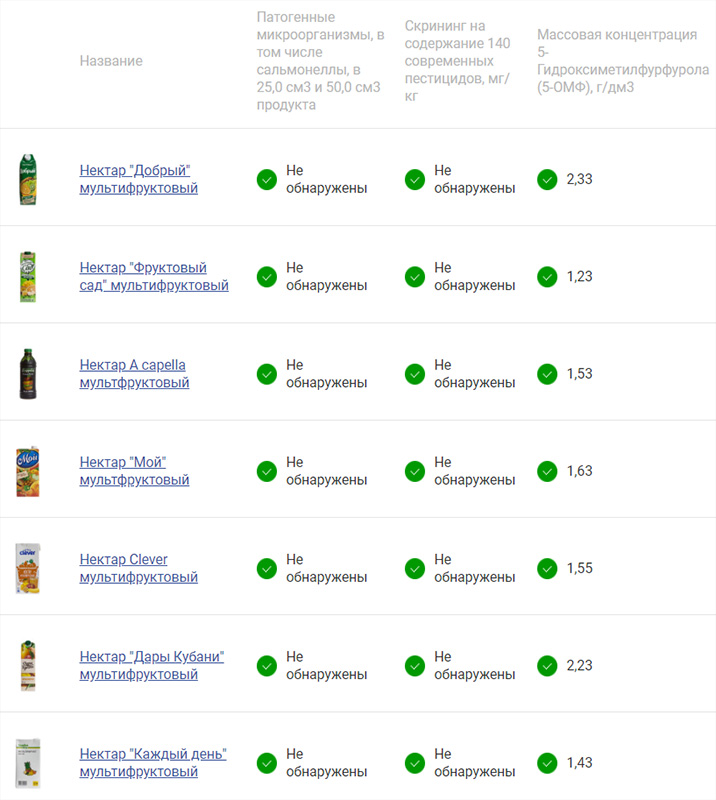
Task: Open the Нектар A capella мультфруктовый link
Action: (x=134, y=373)
